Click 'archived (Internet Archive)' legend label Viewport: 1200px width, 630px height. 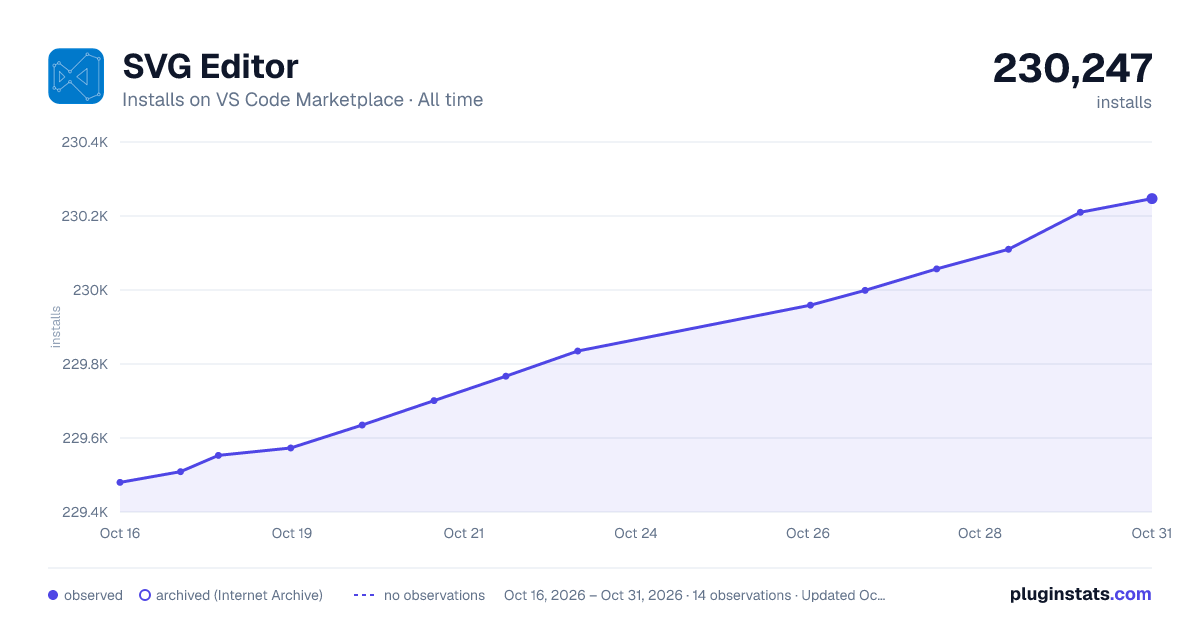click(239, 595)
